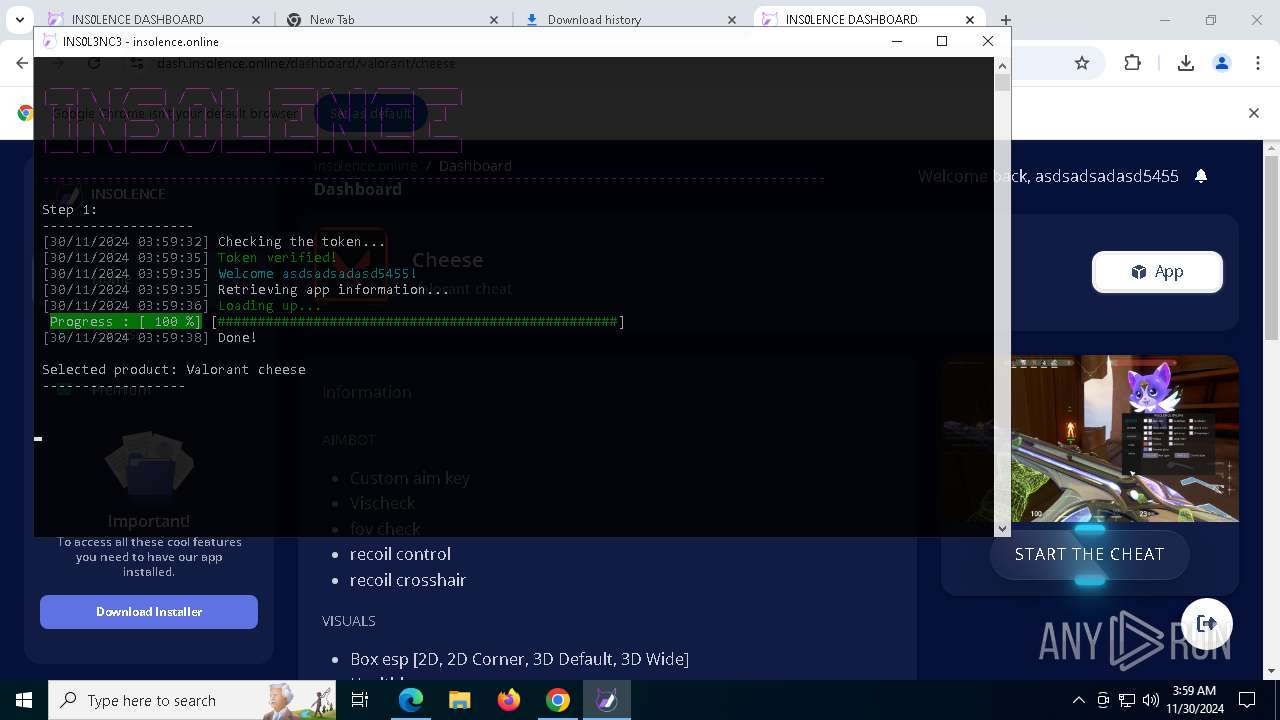The height and width of the screenshot is (720, 1280).
Task: Click START THE CHEAT button
Action: [x=1089, y=554]
